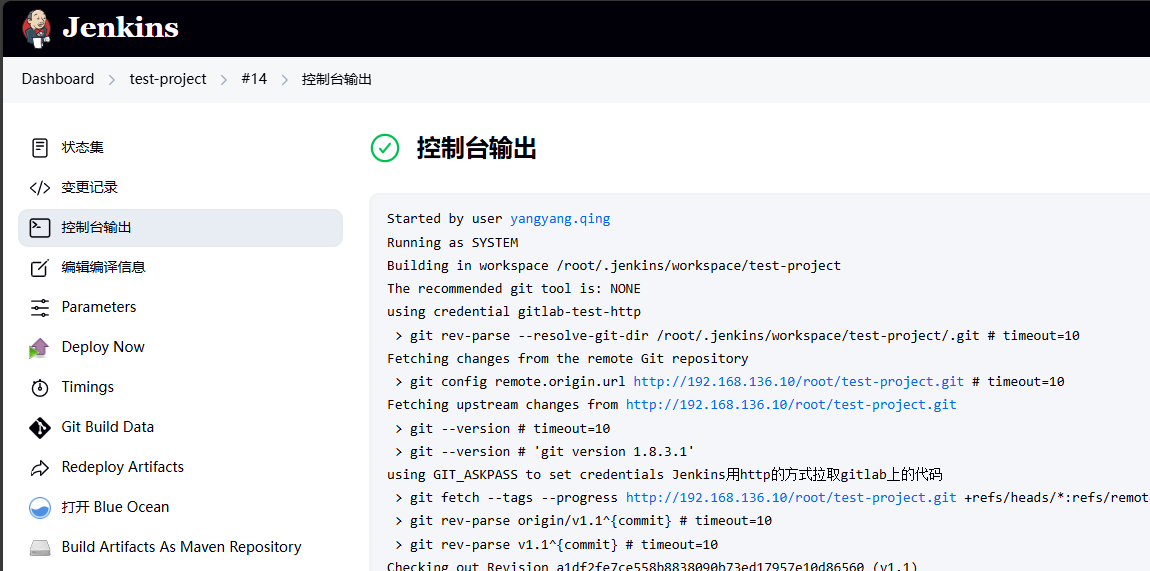The width and height of the screenshot is (1150, 571).
Task: Open Dashboard in the breadcrumb
Action: (x=58, y=79)
